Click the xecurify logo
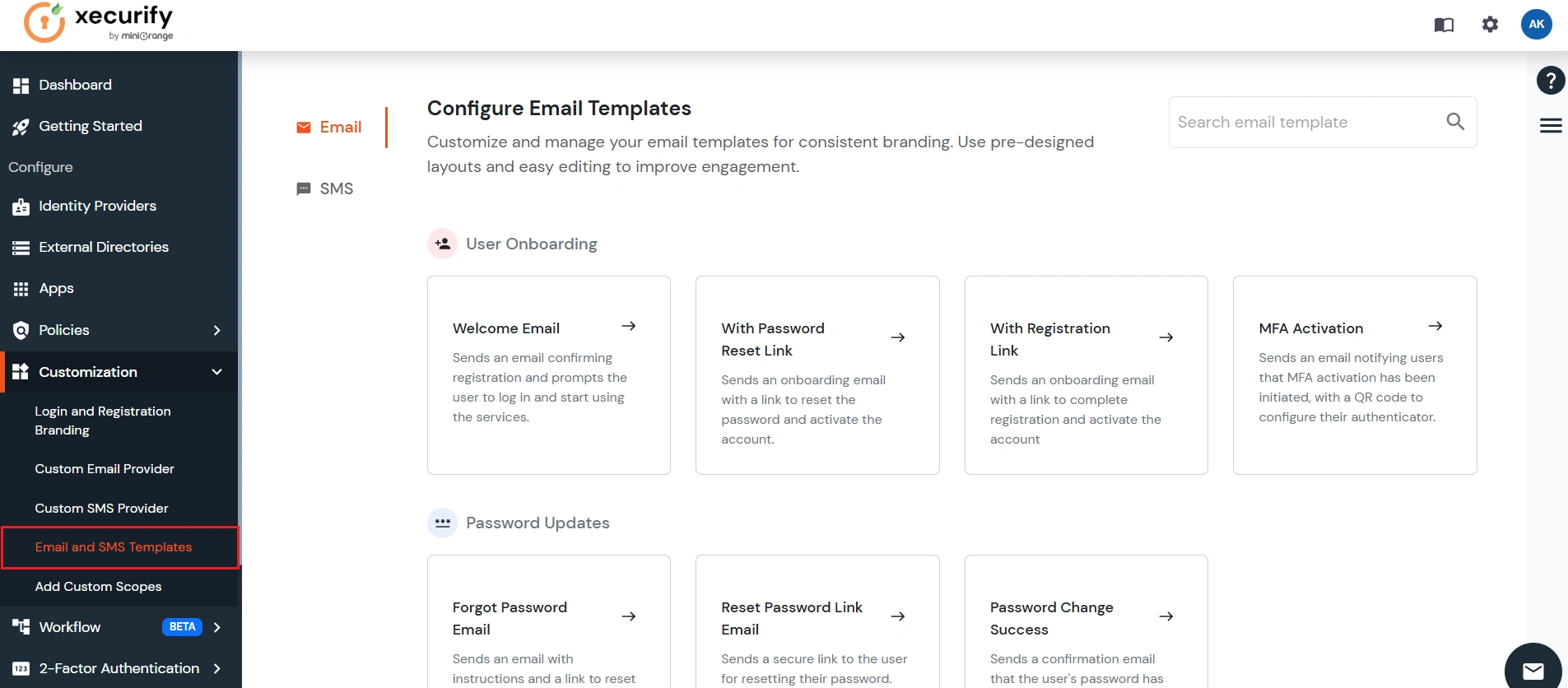This screenshot has height=688, width=1568. [x=99, y=22]
